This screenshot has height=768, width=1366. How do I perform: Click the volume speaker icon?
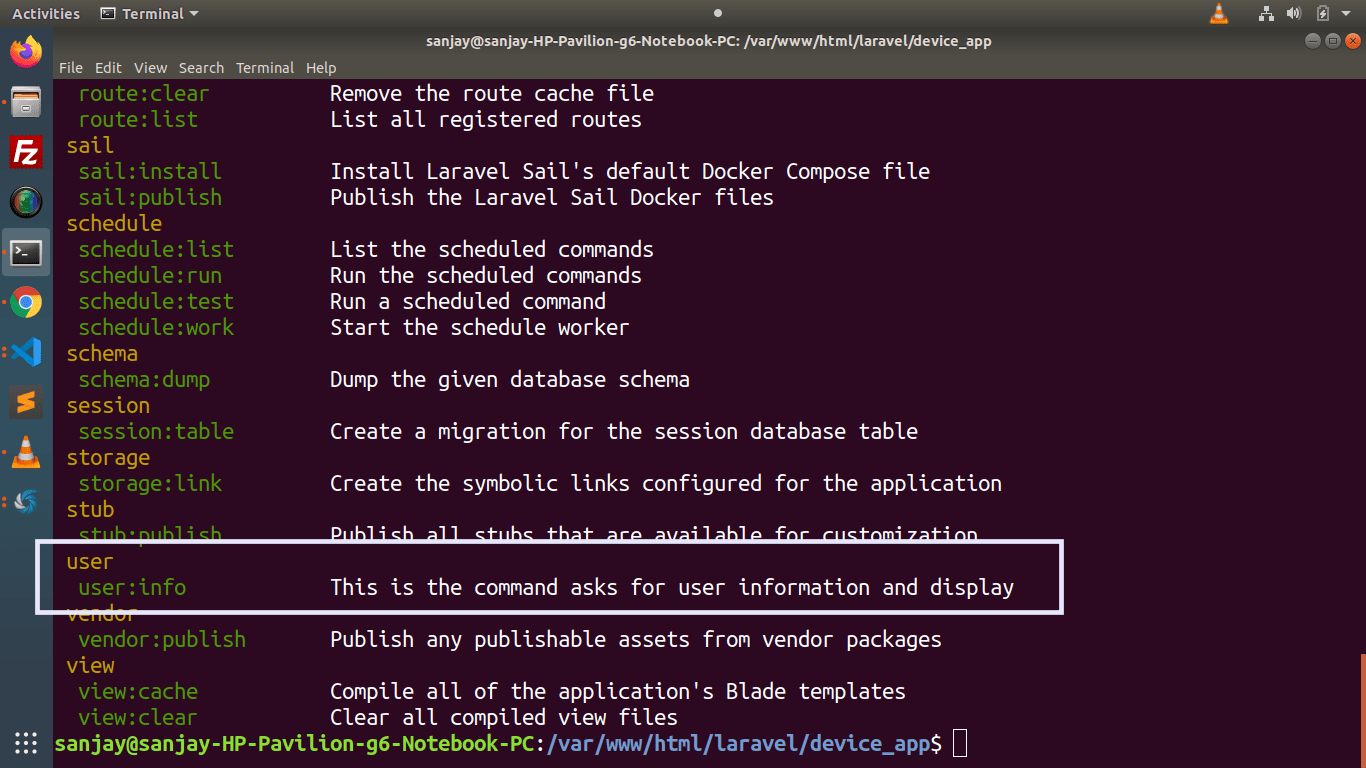tap(1294, 13)
